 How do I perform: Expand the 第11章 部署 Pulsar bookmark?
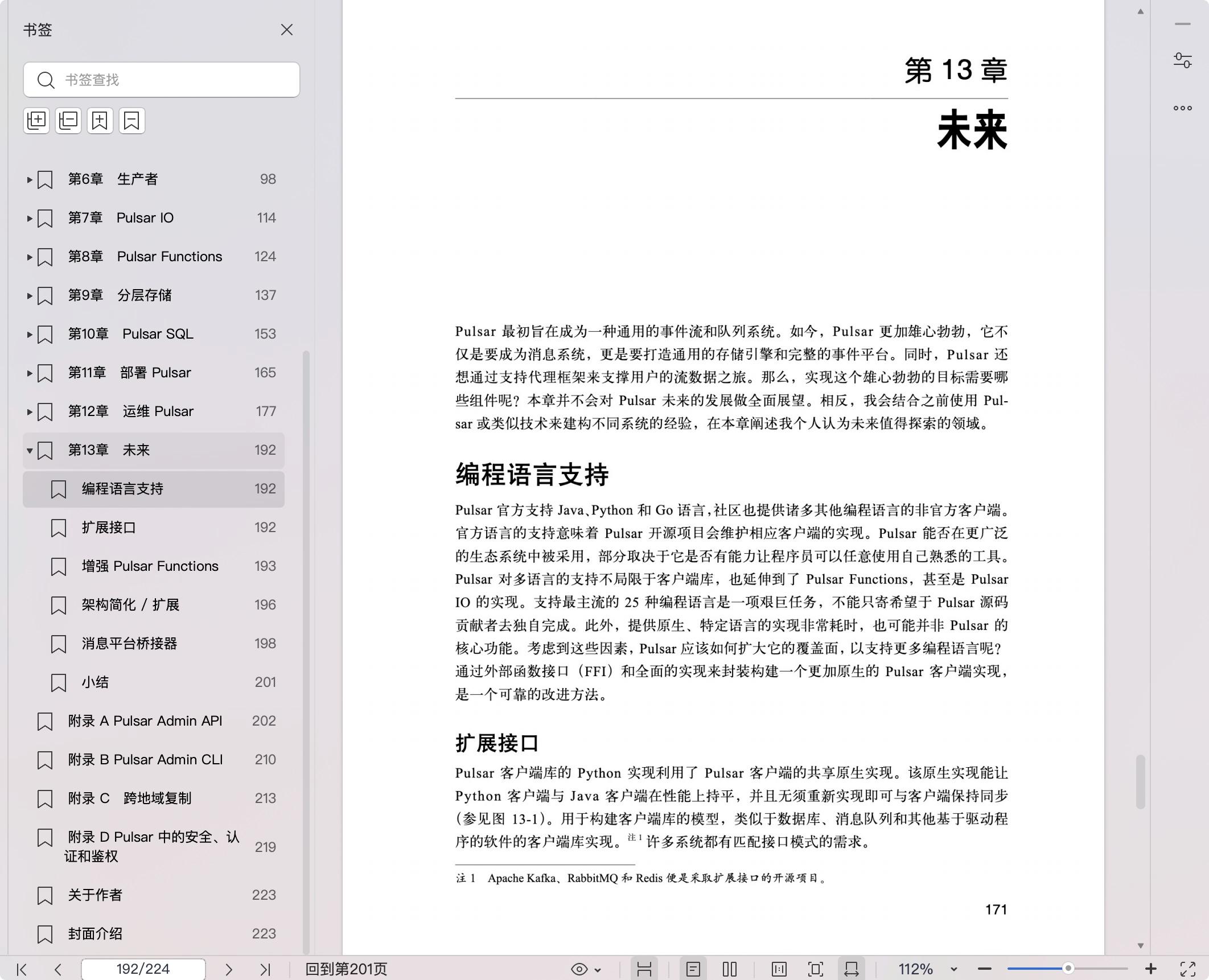pos(29,373)
